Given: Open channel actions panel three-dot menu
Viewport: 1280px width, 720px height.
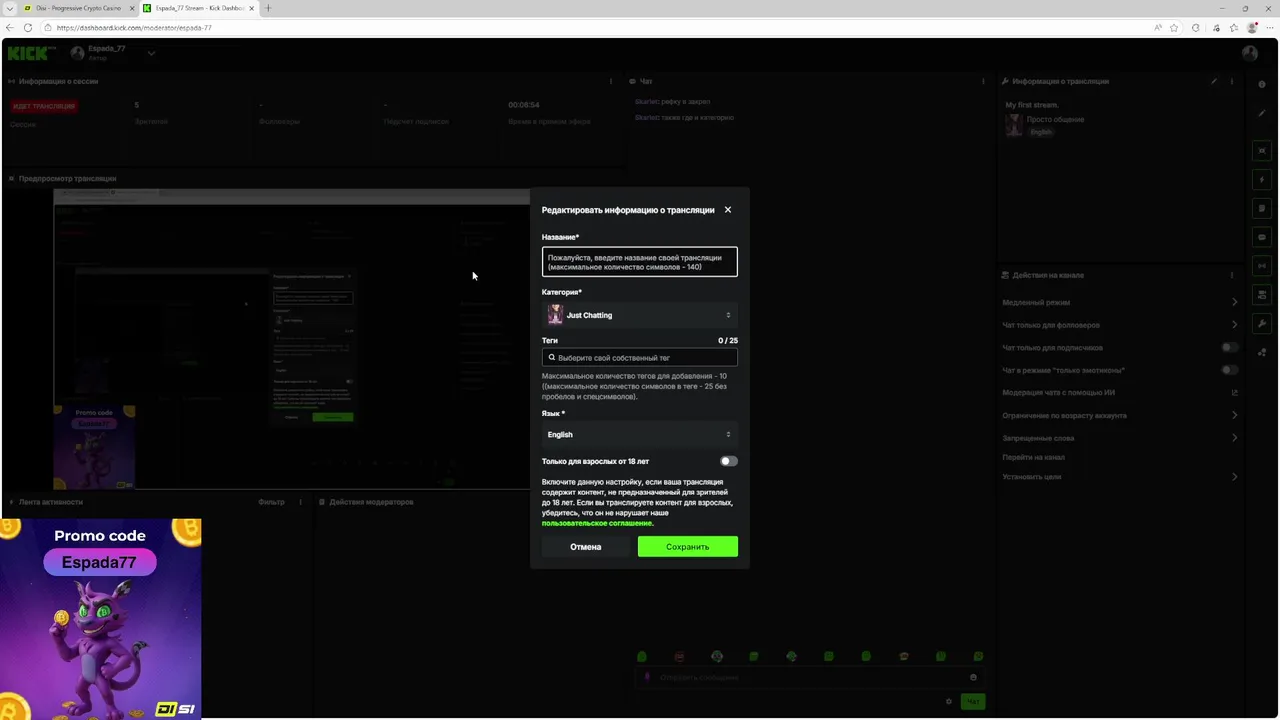Looking at the screenshot, I should pos(1232,275).
